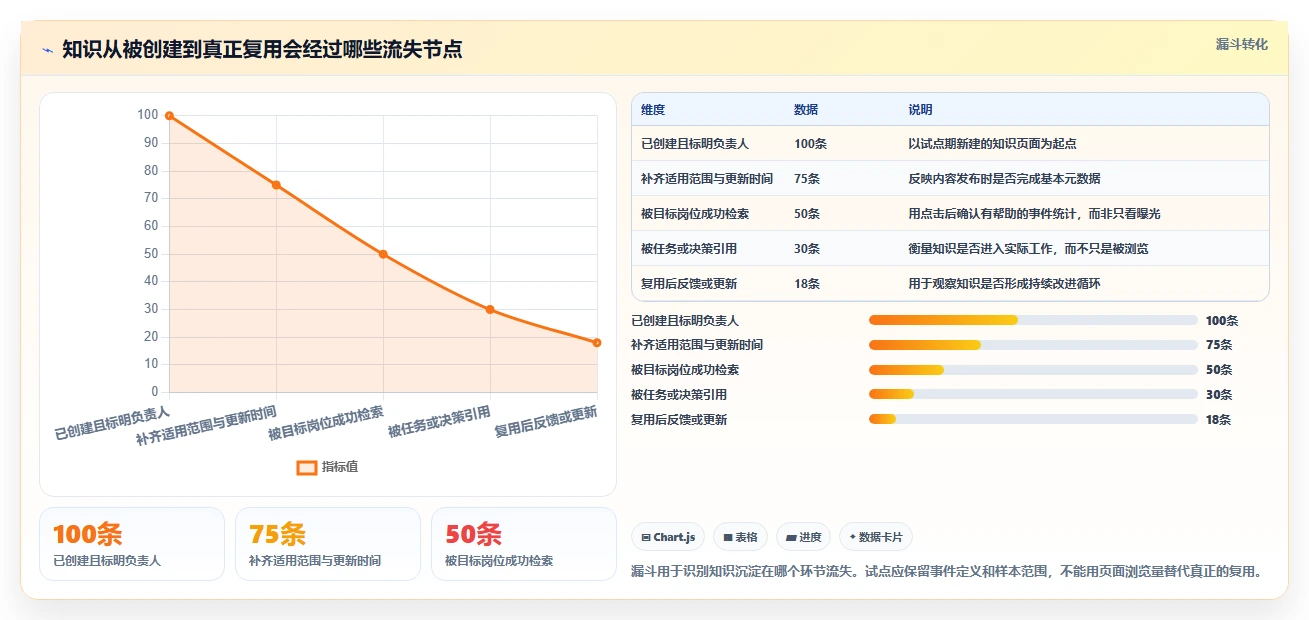
Task: Click the 数据卡片 chip
Action: pyautogui.click(x=875, y=537)
